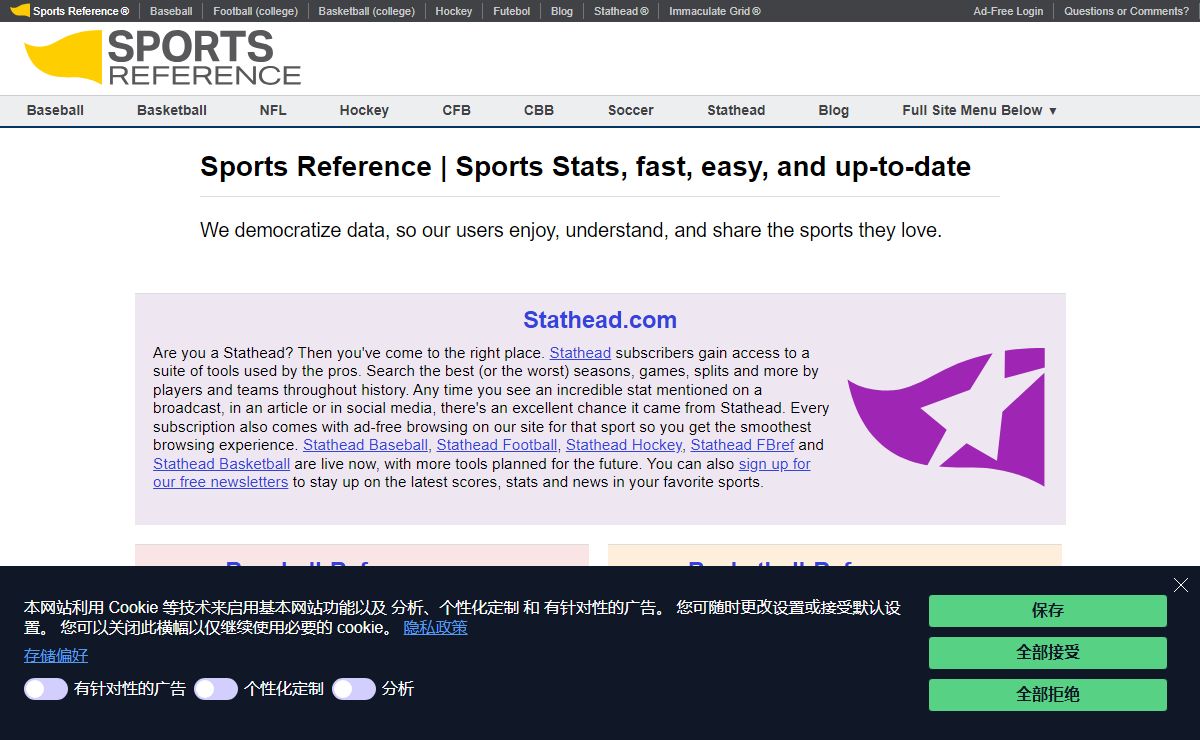Click the 保存 button

coord(1048,611)
